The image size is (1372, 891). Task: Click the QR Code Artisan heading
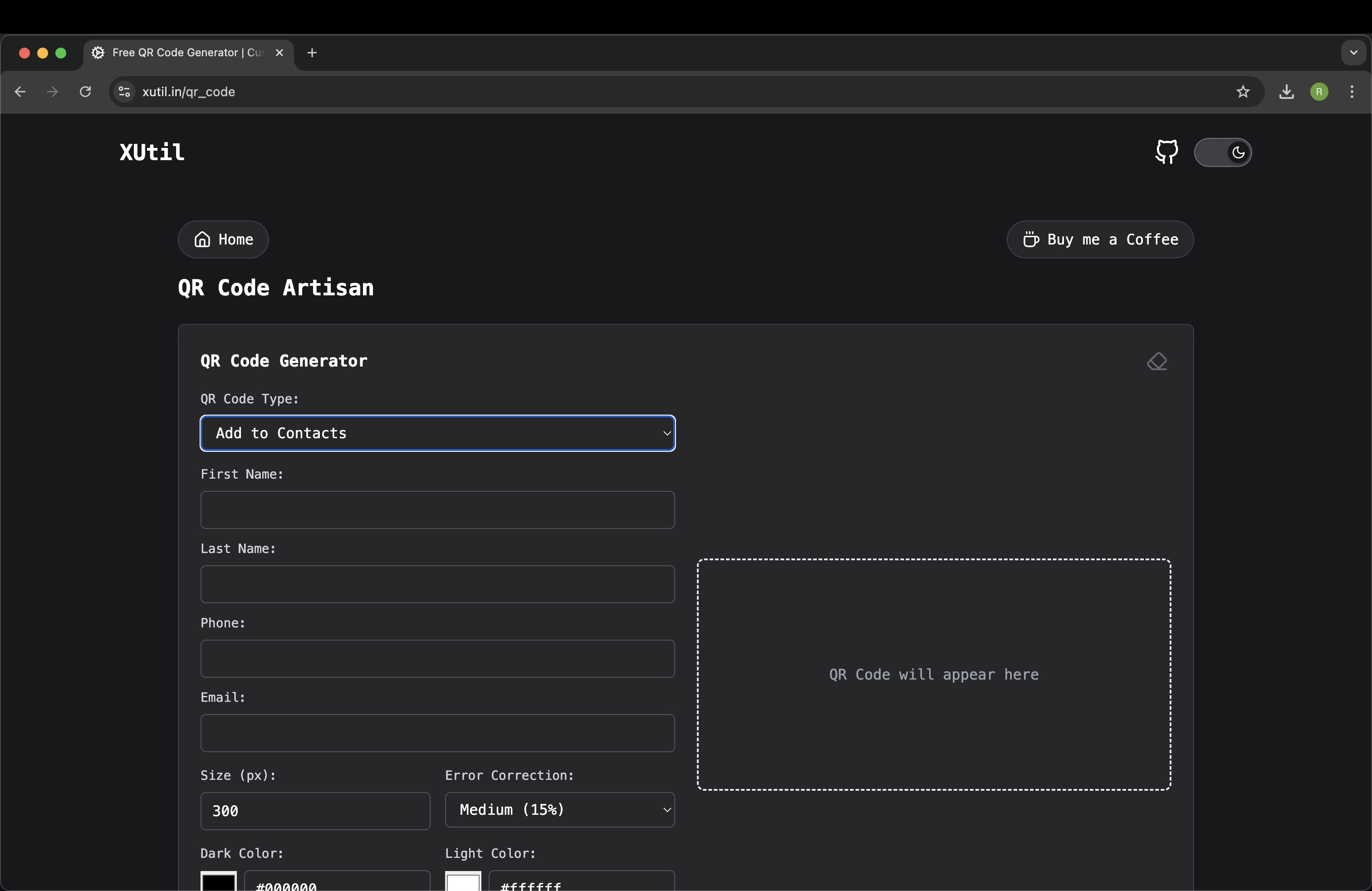tap(275, 288)
